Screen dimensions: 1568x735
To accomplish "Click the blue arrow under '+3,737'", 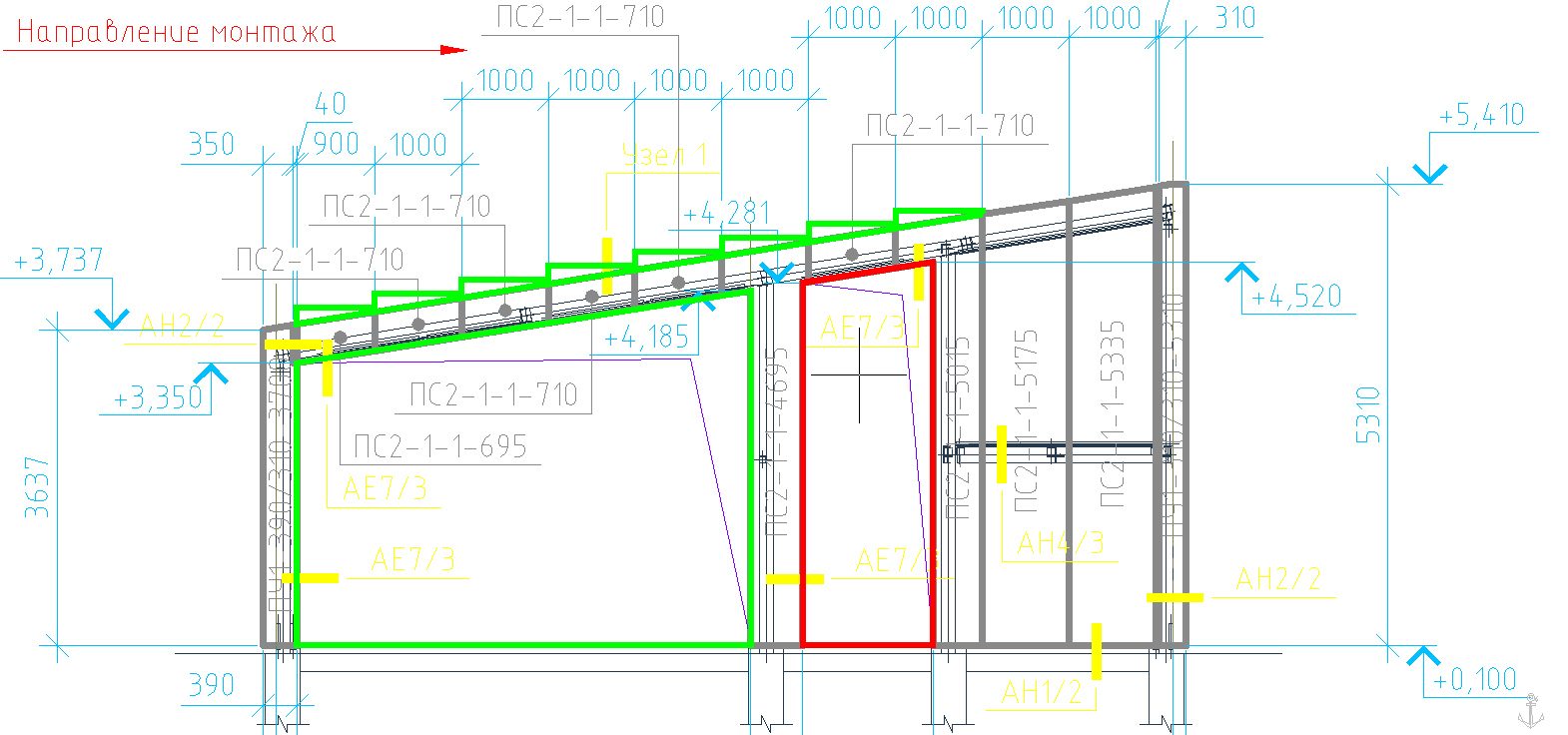I will [x=112, y=319].
